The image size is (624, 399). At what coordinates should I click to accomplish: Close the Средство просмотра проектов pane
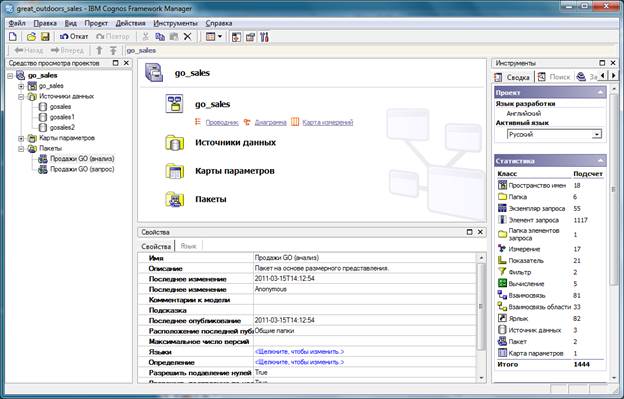[126, 63]
